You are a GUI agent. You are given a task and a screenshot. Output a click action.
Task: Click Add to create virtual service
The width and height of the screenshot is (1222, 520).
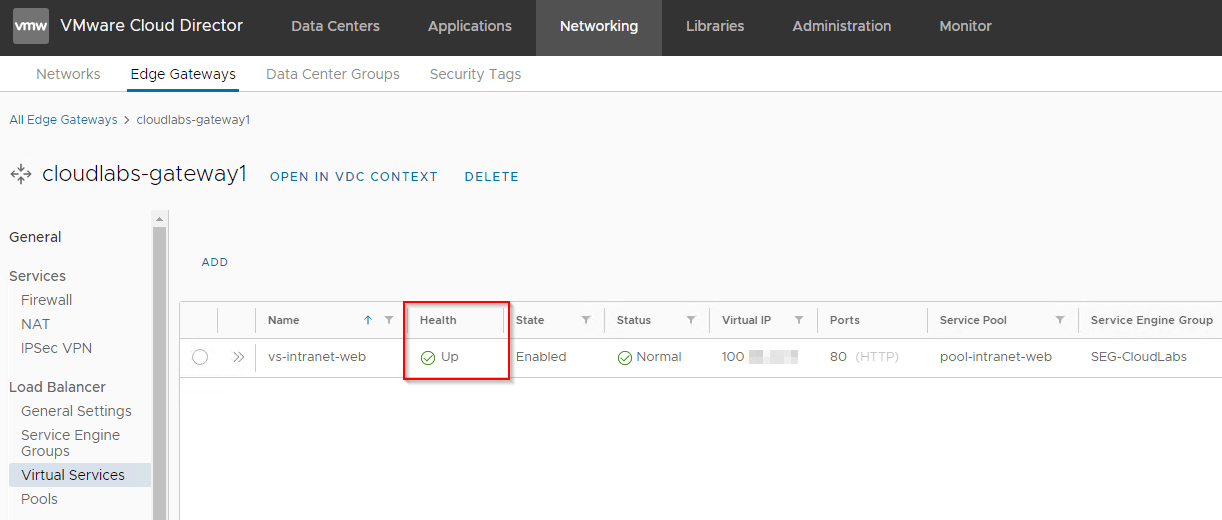tap(215, 262)
